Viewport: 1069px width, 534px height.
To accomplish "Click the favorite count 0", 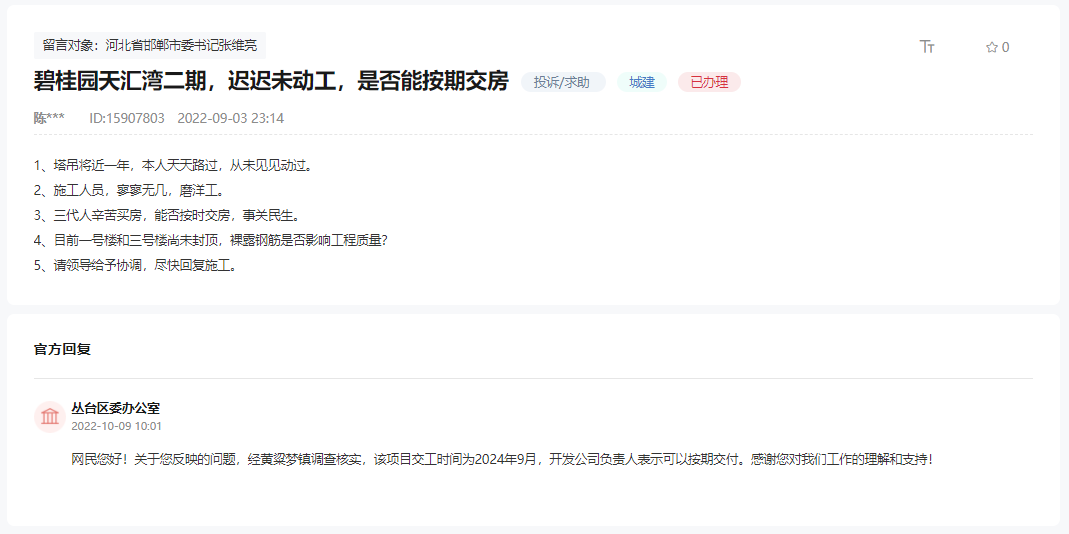I will pyautogui.click(x=1006, y=47).
